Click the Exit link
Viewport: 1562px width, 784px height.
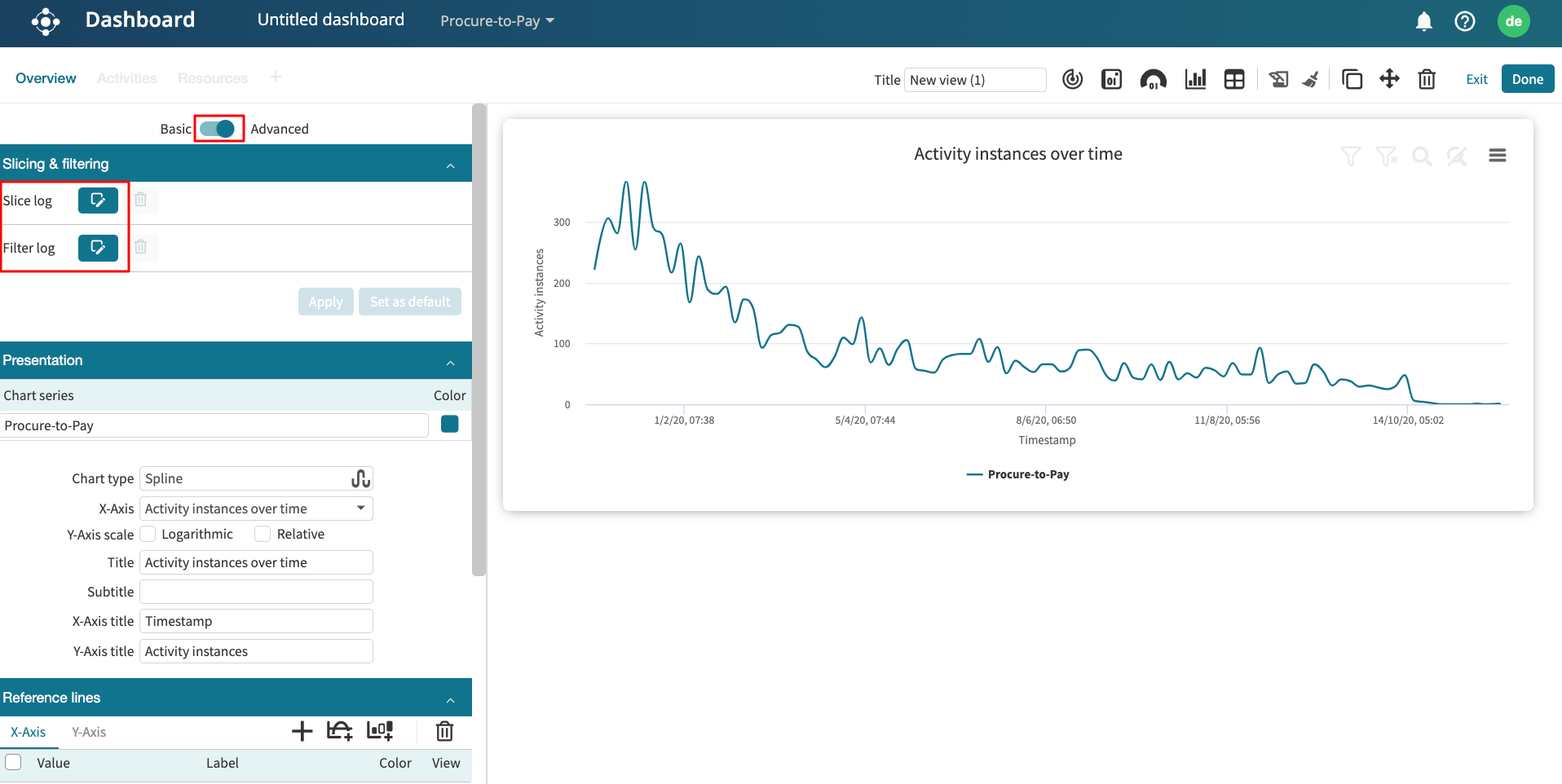[1476, 79]
